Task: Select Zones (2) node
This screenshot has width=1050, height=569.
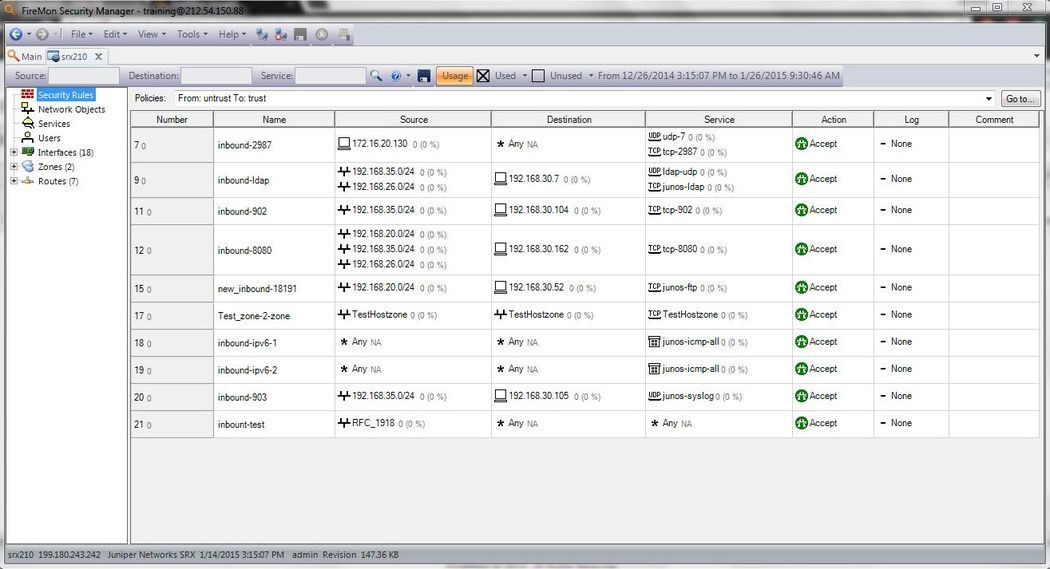Action: click(x=56, y=167)
